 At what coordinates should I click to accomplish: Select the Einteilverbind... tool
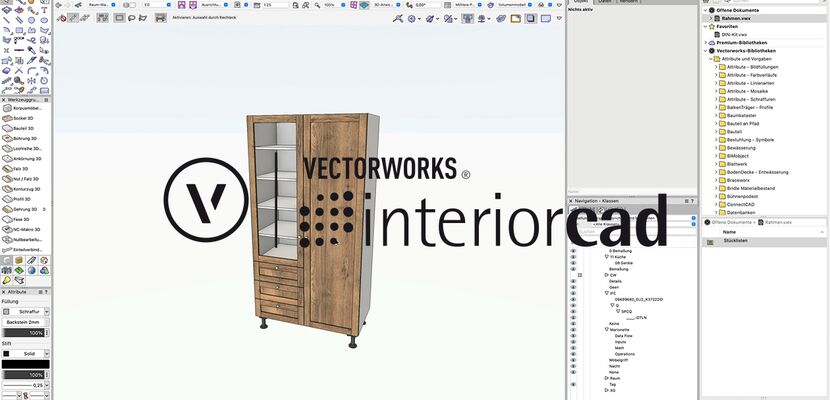click(26, 250)
